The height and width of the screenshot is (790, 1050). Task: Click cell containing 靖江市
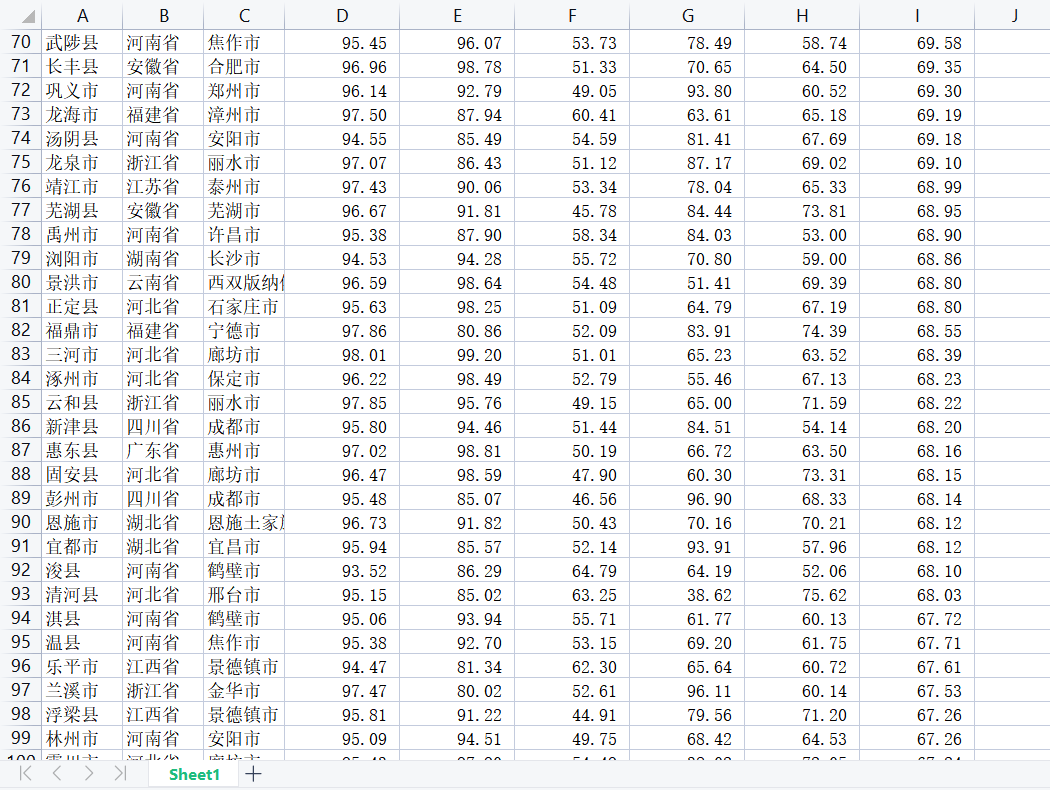tap(82, 187)
